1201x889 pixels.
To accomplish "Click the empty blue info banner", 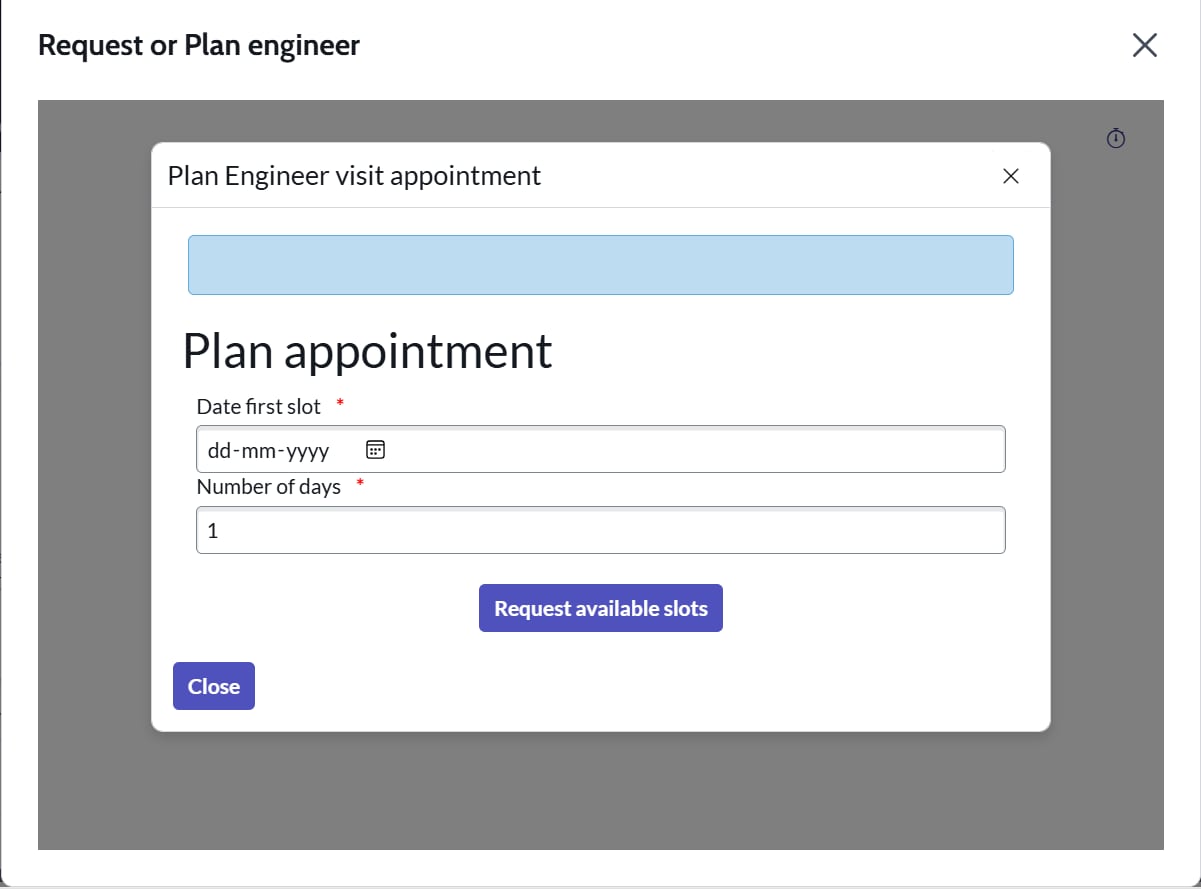I will pyautogui.click(x=601, y=265).
